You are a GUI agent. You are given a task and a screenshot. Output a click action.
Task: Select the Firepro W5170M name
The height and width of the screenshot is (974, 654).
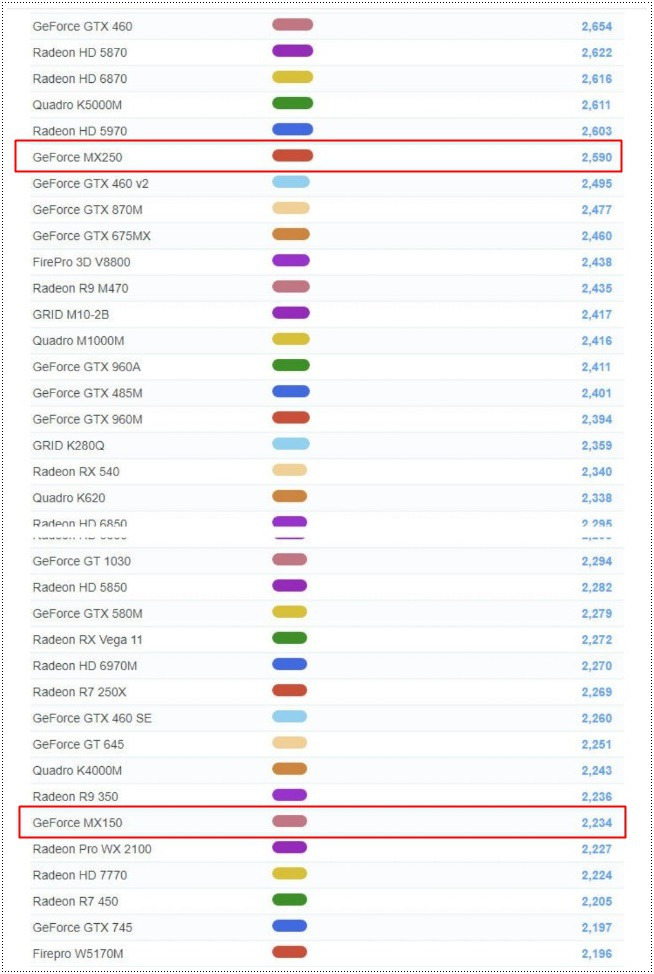coord(78,954)
